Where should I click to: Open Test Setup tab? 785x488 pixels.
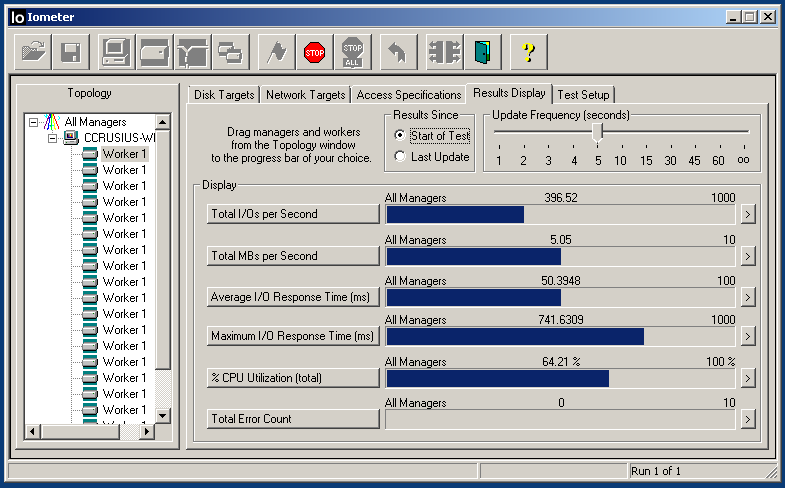coord(583,95)
